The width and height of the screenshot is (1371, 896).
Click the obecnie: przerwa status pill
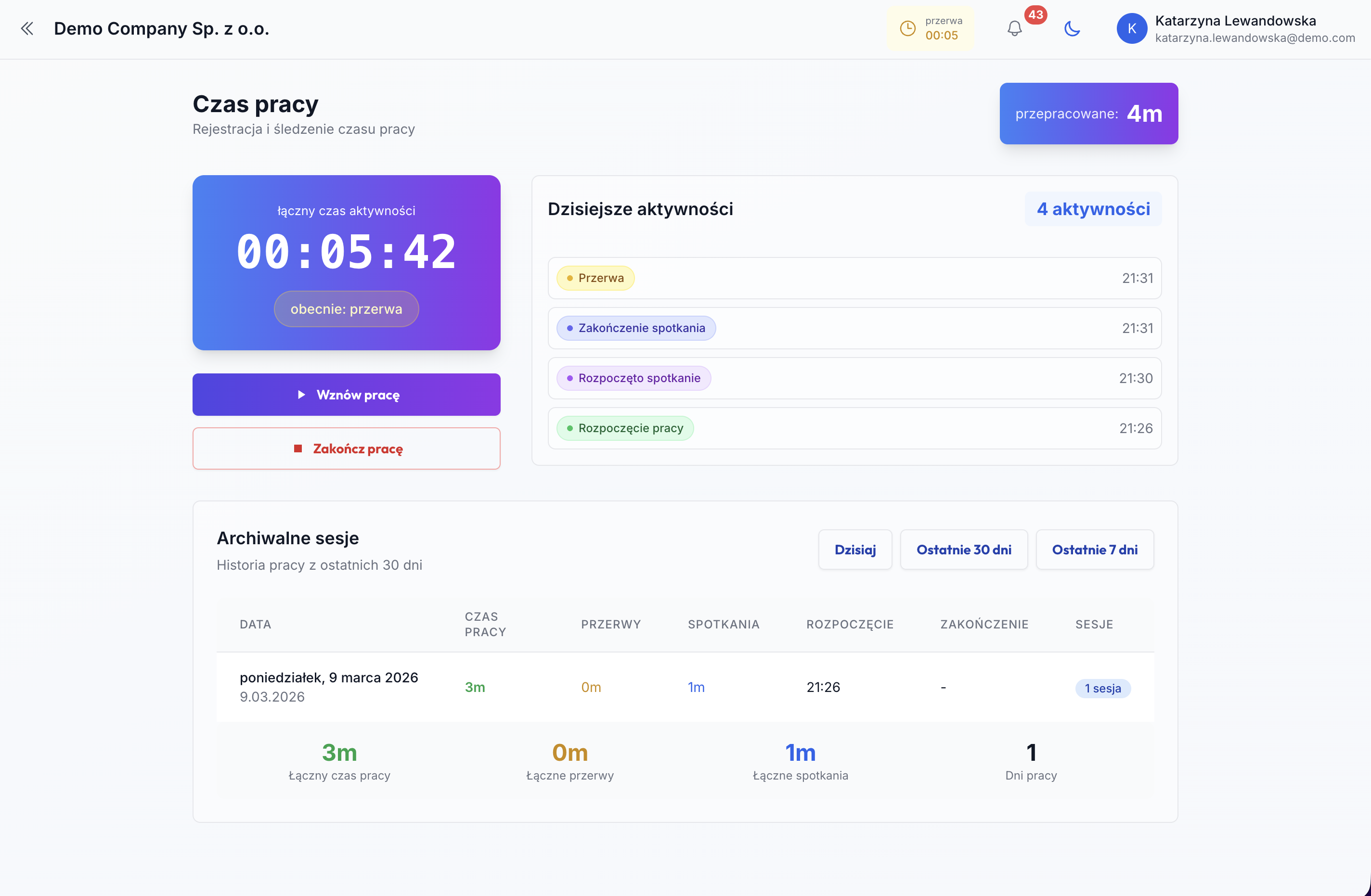[x=346, y=308]
